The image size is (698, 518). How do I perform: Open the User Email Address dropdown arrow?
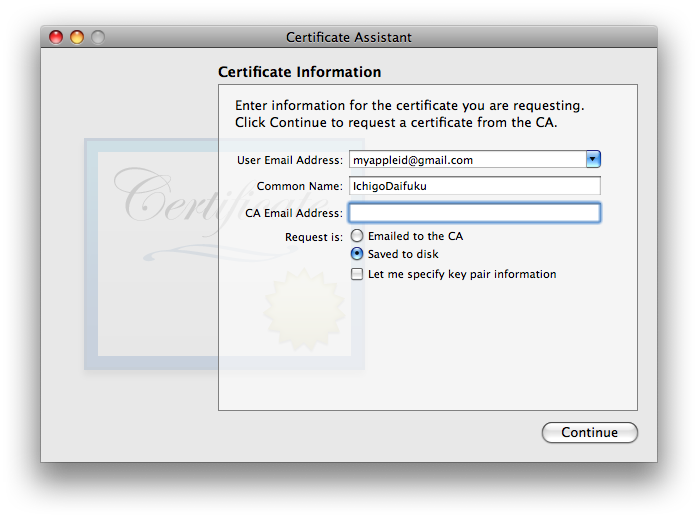tap(593, 159)
